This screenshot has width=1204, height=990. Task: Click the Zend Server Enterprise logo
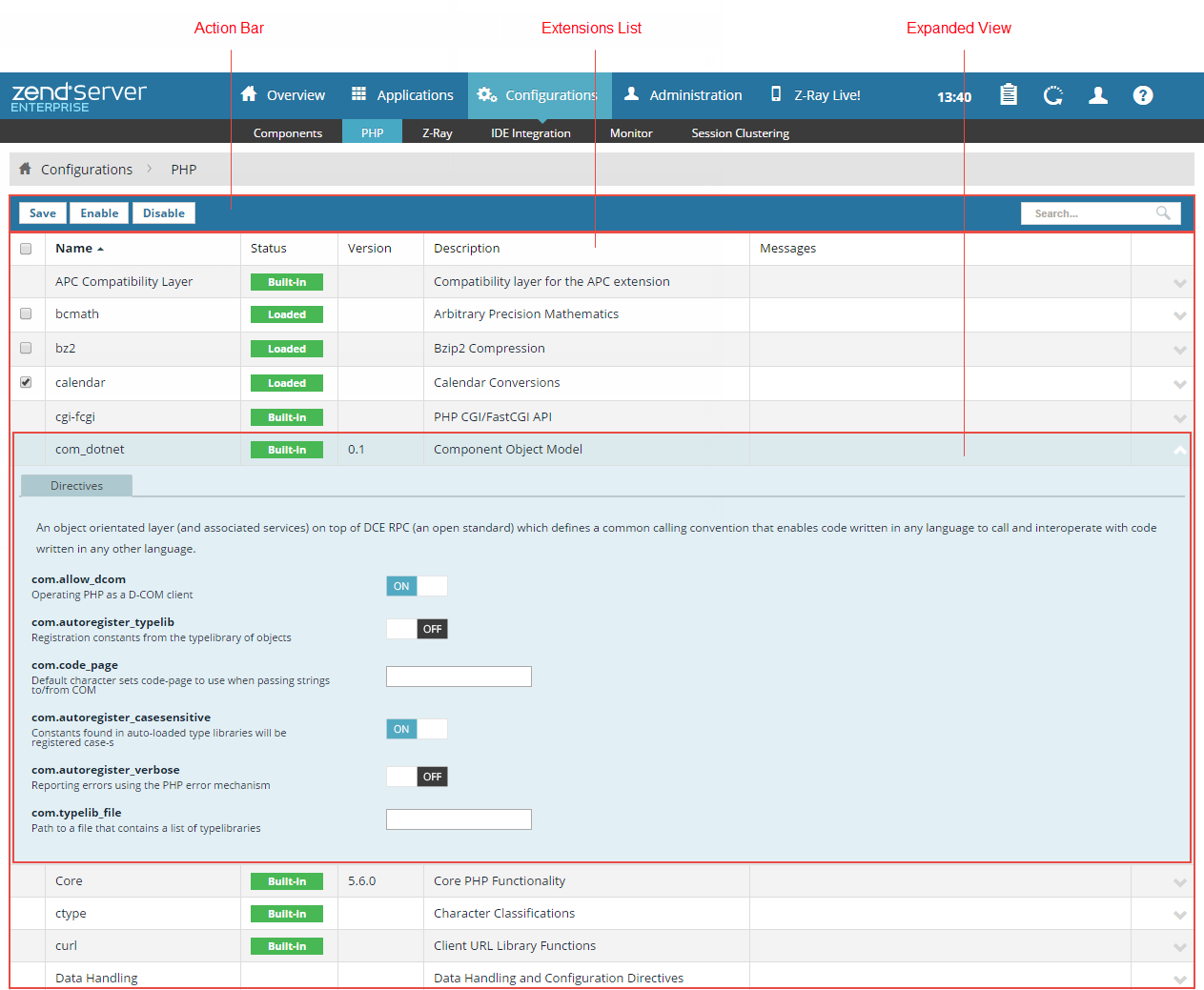coord(78,96)
